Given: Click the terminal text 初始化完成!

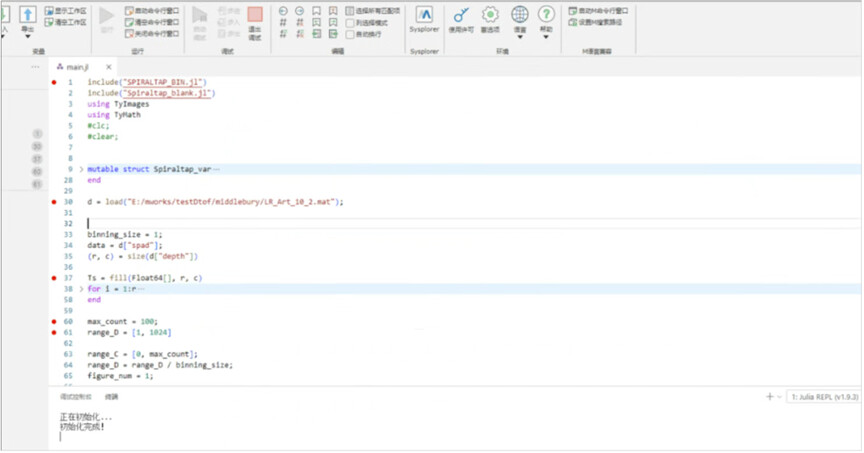Looking at the screenshot, I should click(82, 427).
